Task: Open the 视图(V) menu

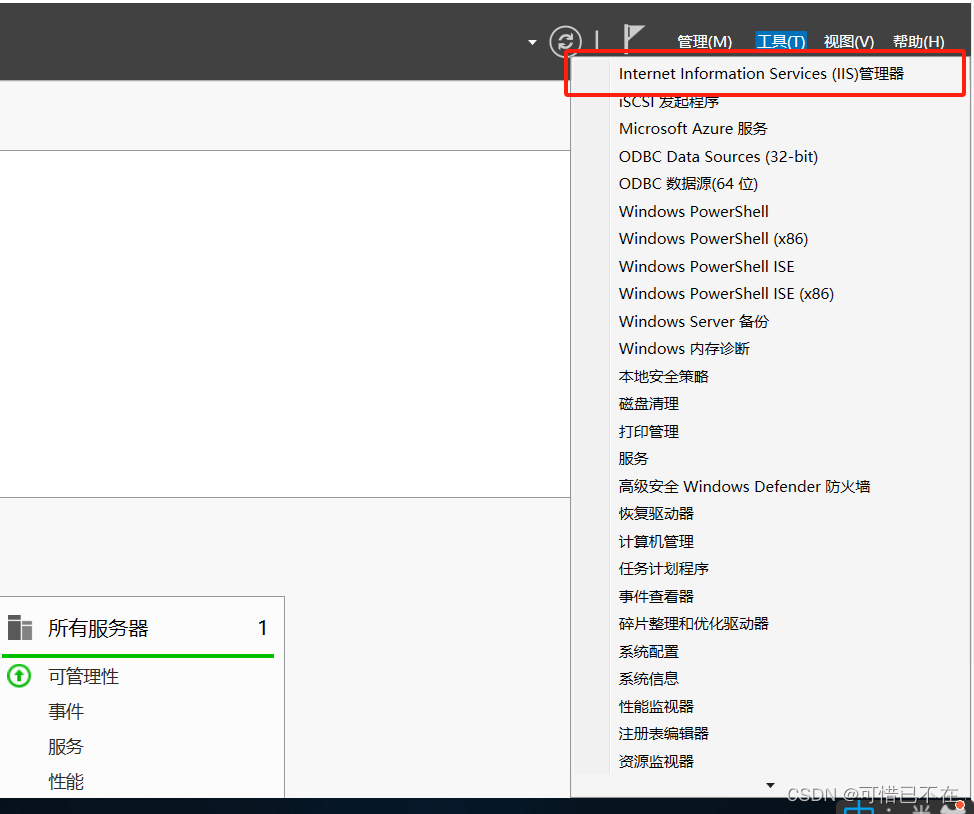Action: point(847,41)
